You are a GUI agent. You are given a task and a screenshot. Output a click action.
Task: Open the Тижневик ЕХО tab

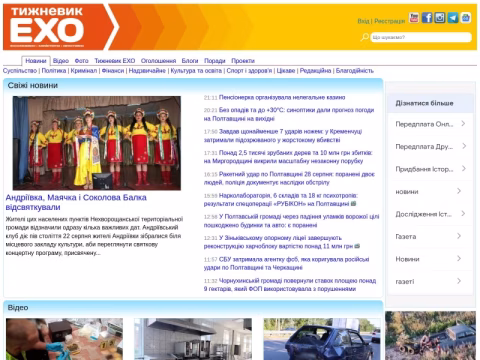click(115, 61)
